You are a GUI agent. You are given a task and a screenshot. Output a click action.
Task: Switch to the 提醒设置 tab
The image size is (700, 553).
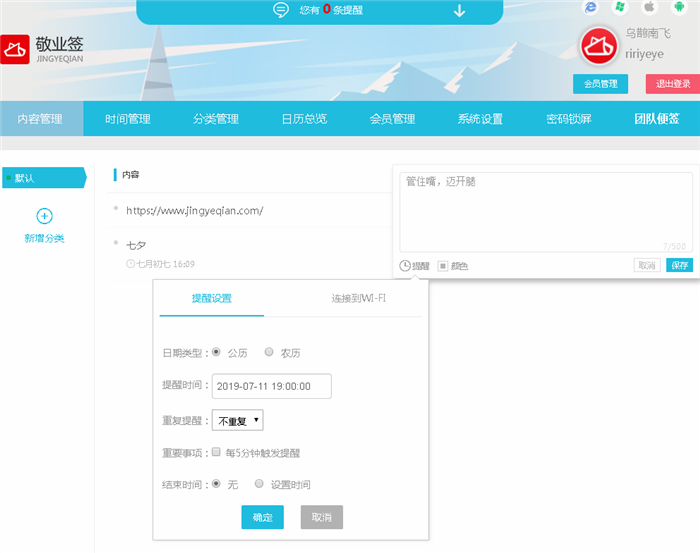(212, 298)
